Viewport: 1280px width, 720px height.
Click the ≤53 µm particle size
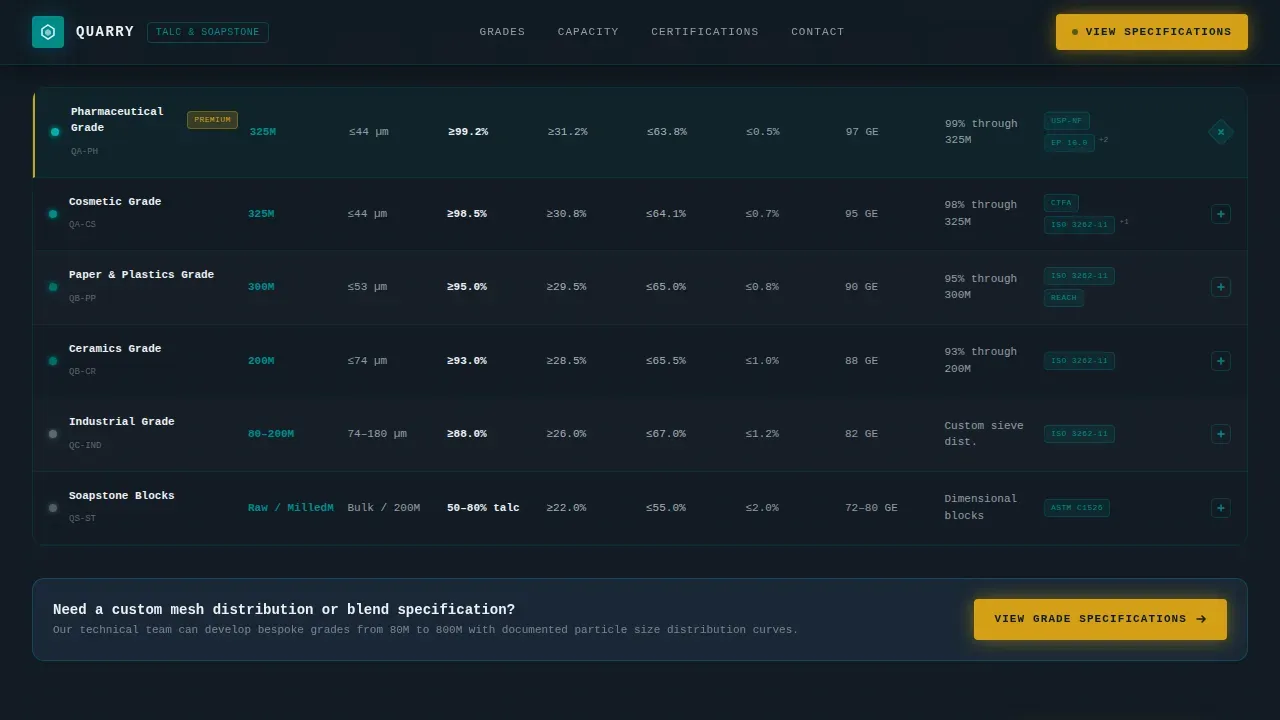pos(367,287)
